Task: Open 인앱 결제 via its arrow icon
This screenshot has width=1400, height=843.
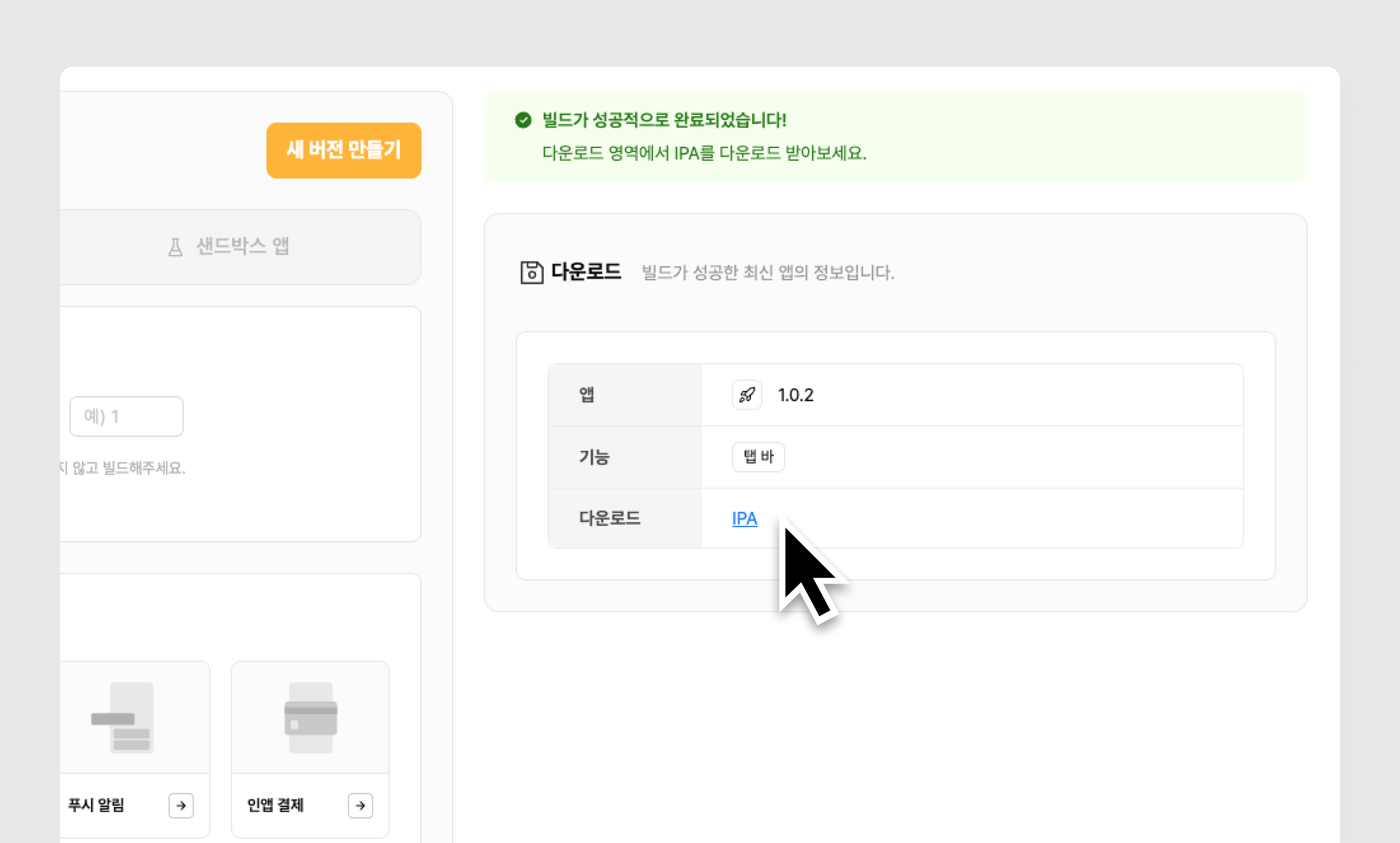Action: pyautogui.click(x=360, y=806)
